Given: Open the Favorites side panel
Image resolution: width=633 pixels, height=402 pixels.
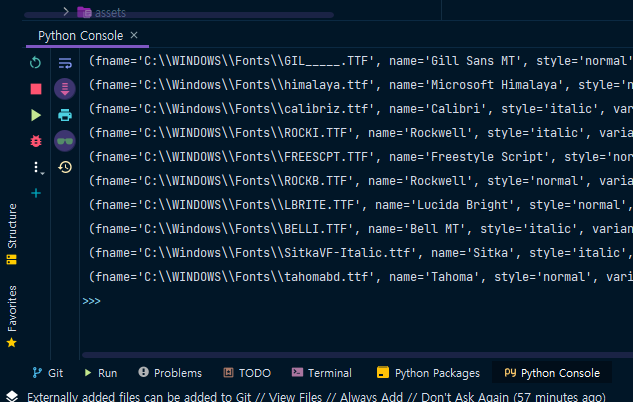Looking at the screenshot, I should coord(12,316).
